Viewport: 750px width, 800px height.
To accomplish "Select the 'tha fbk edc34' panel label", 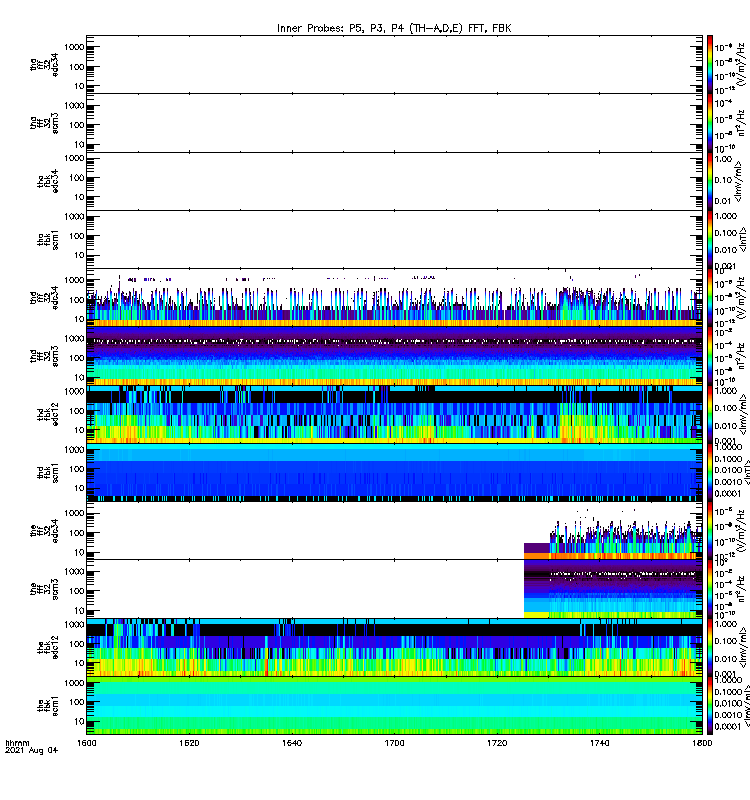I will pos(48,182).
